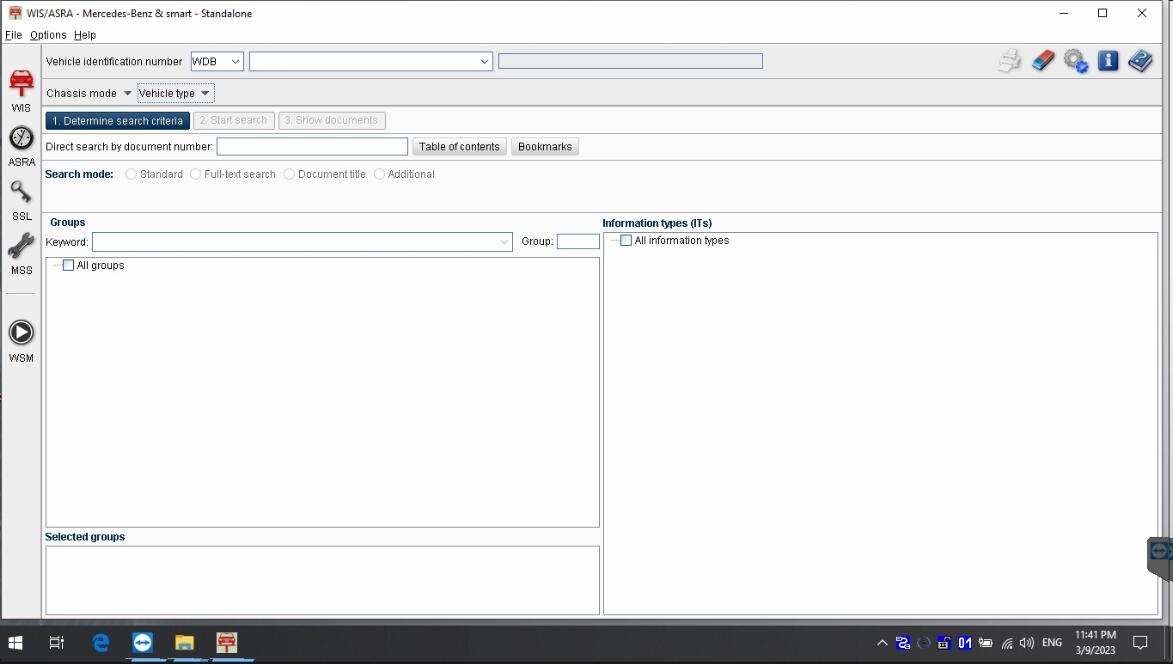Select the Full-text search radio button
The image size is (1173, 664).
coord(195,174)
